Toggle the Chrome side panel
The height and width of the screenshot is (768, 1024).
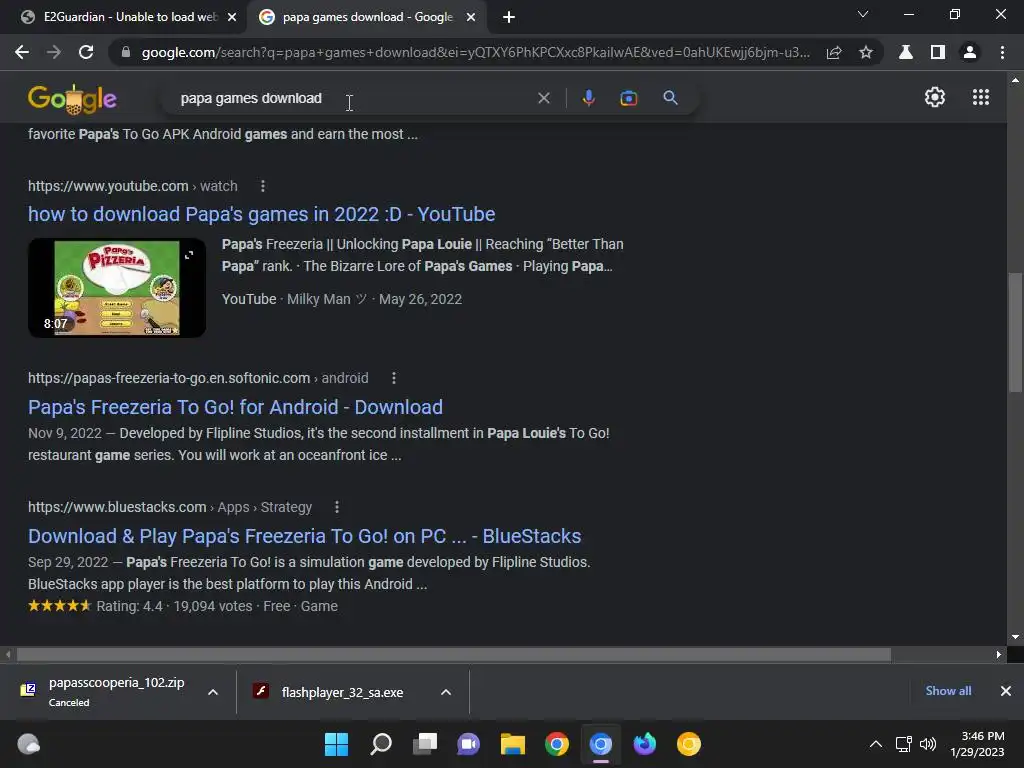(938, 52)
